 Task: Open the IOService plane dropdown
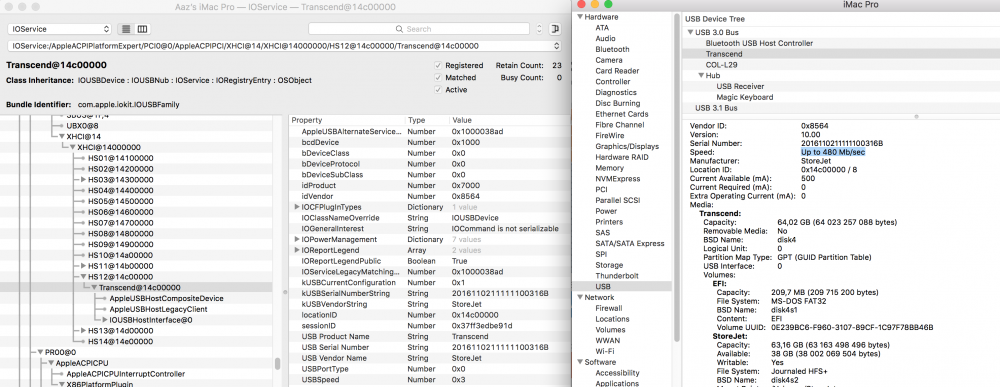point(59,29)
